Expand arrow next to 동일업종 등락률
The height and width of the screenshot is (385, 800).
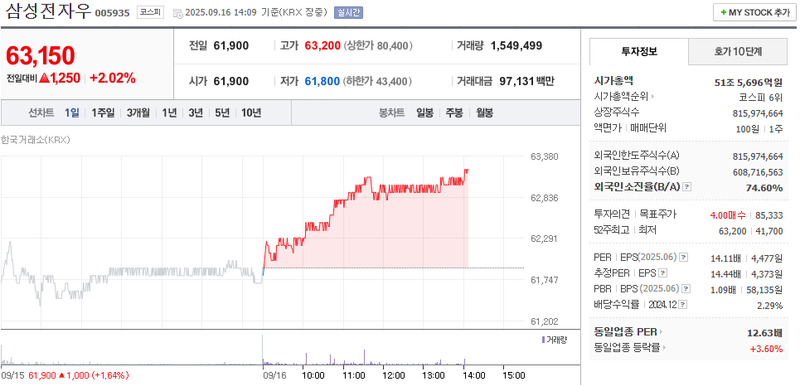(x=664, y=348)
